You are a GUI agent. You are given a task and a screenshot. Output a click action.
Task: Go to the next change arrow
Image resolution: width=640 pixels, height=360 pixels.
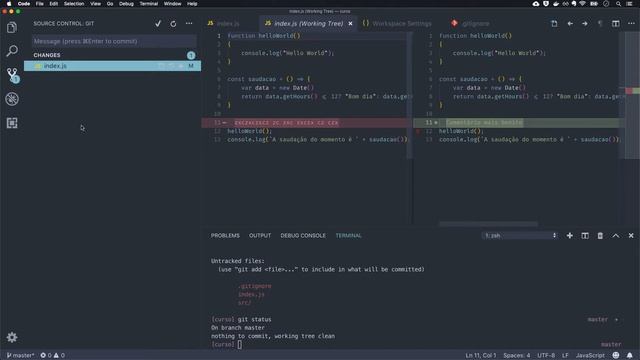[x=584, y=24]
